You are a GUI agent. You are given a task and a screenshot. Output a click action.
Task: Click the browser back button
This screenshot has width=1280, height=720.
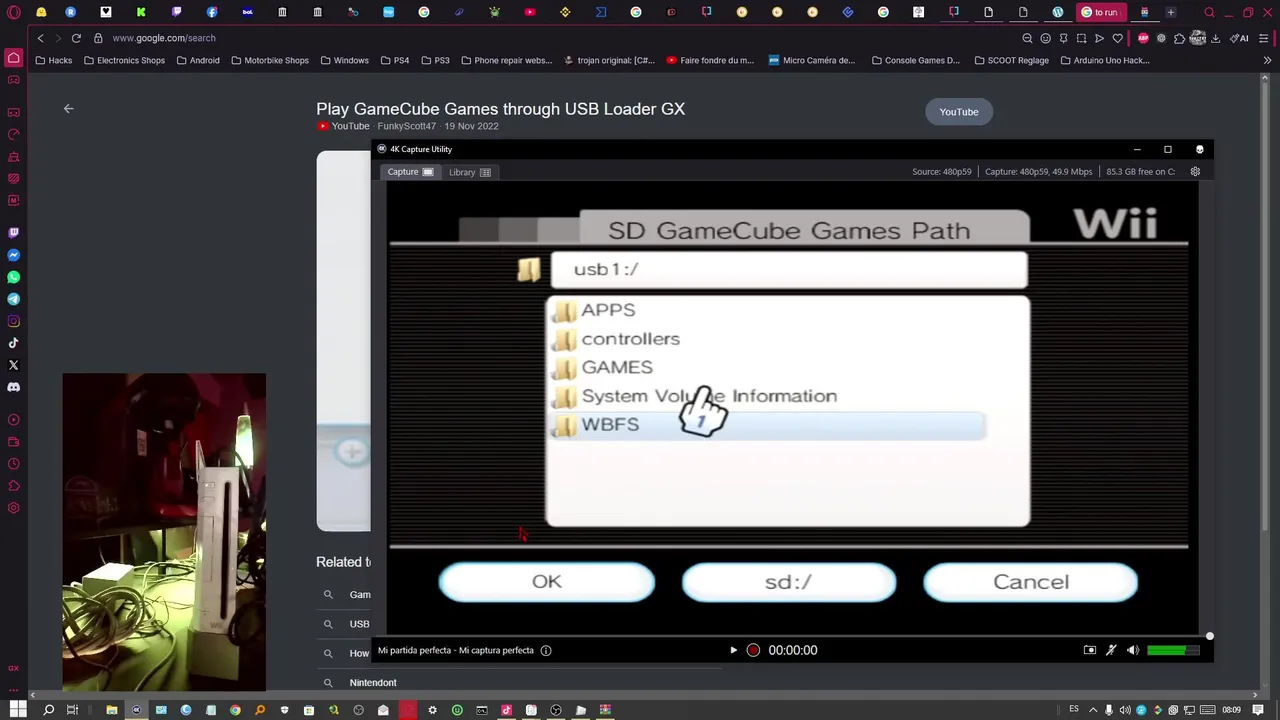[40, 38]
